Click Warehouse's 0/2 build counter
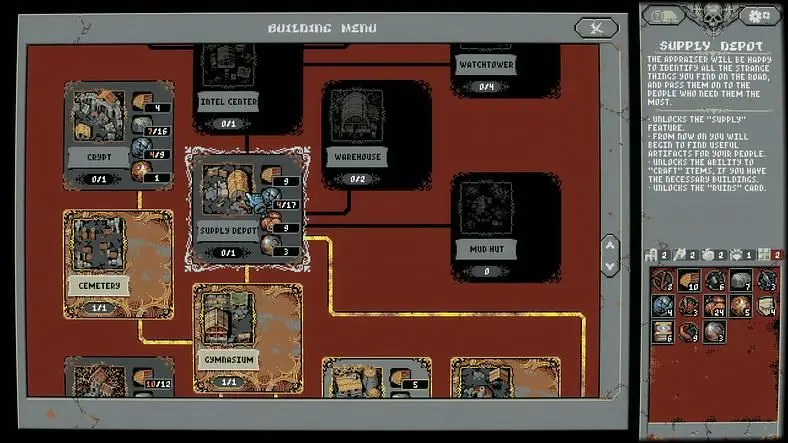Image resolution: width=788 pixels, height=443 pixels. pyautogui.click(x=357, y=179)
